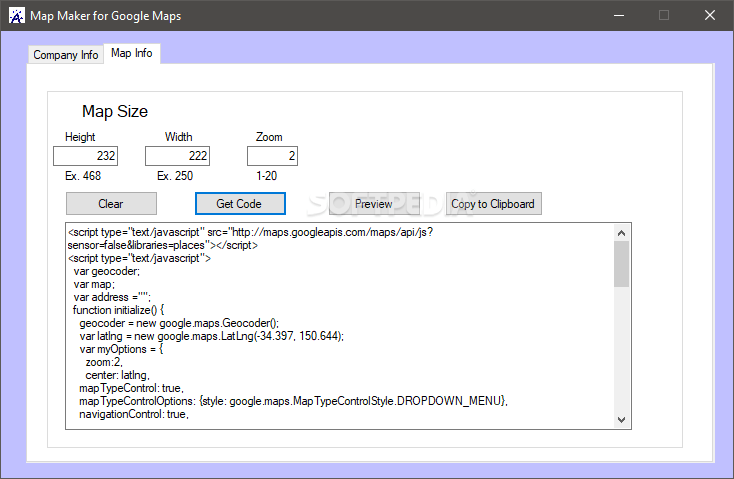The image size is (734, 479).
Task: Switch to the Company Info tab
Action: pyautogui.click(x=66, y=55)
